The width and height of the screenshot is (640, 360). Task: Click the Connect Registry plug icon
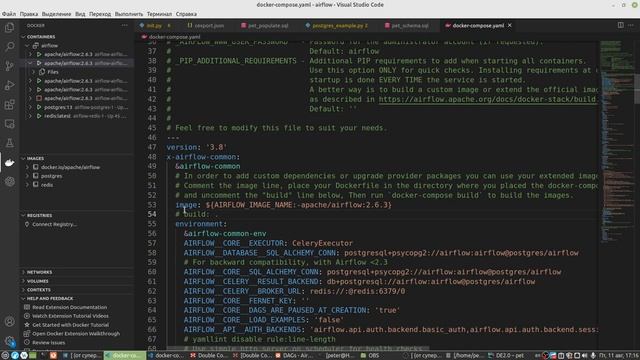click(27, 224)
